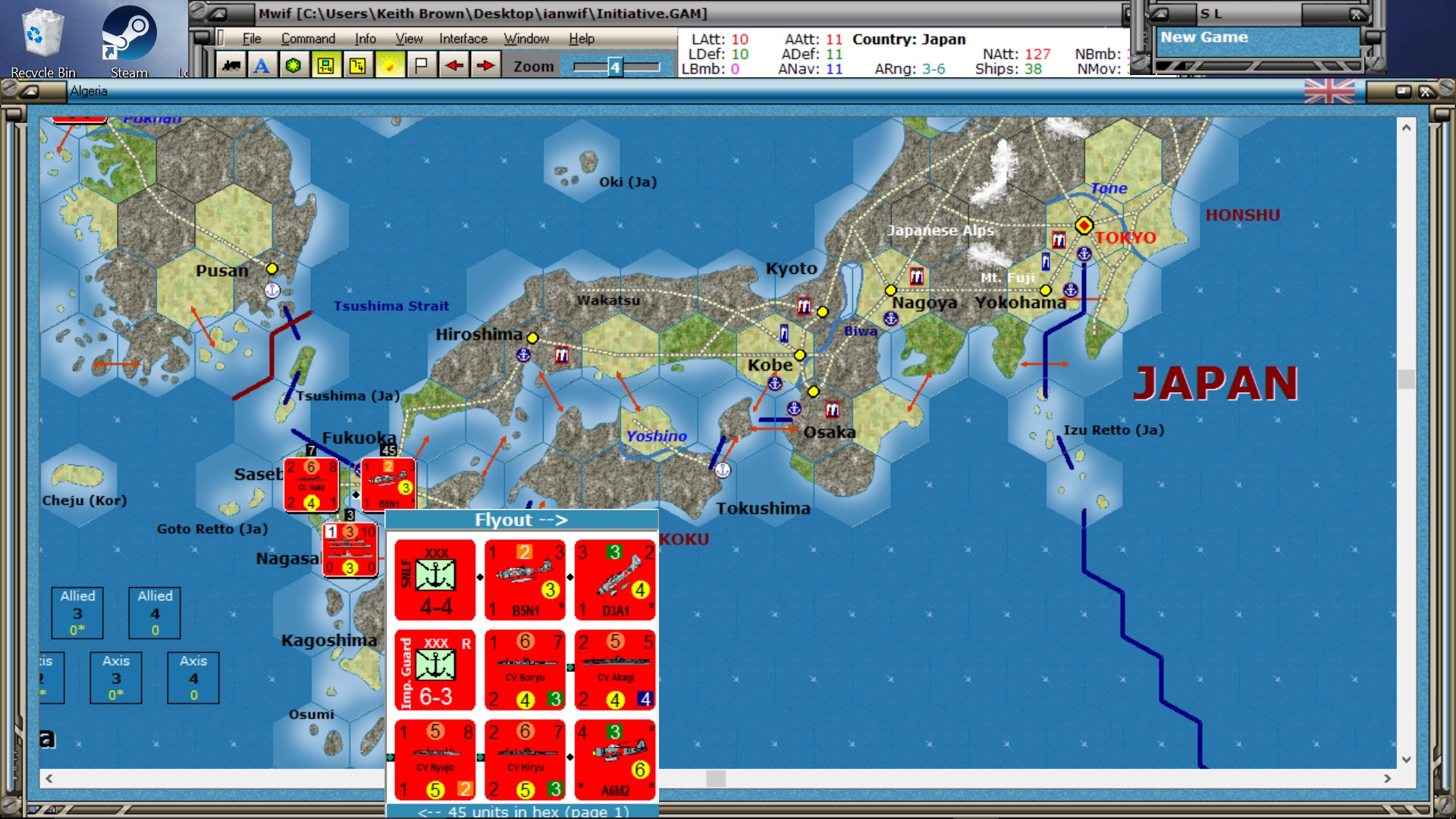The width and height of the screenshot is (1456, 819).
Task: Select the SNLF 4-4 marine unit in flyout
Action: coord(435,580)
